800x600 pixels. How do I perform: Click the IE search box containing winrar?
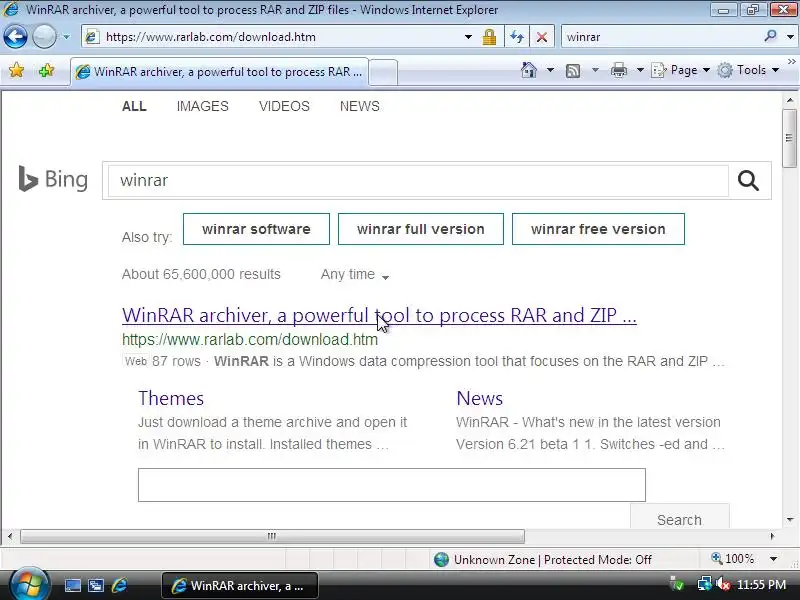pyautogui.click(x=661, y=37)
